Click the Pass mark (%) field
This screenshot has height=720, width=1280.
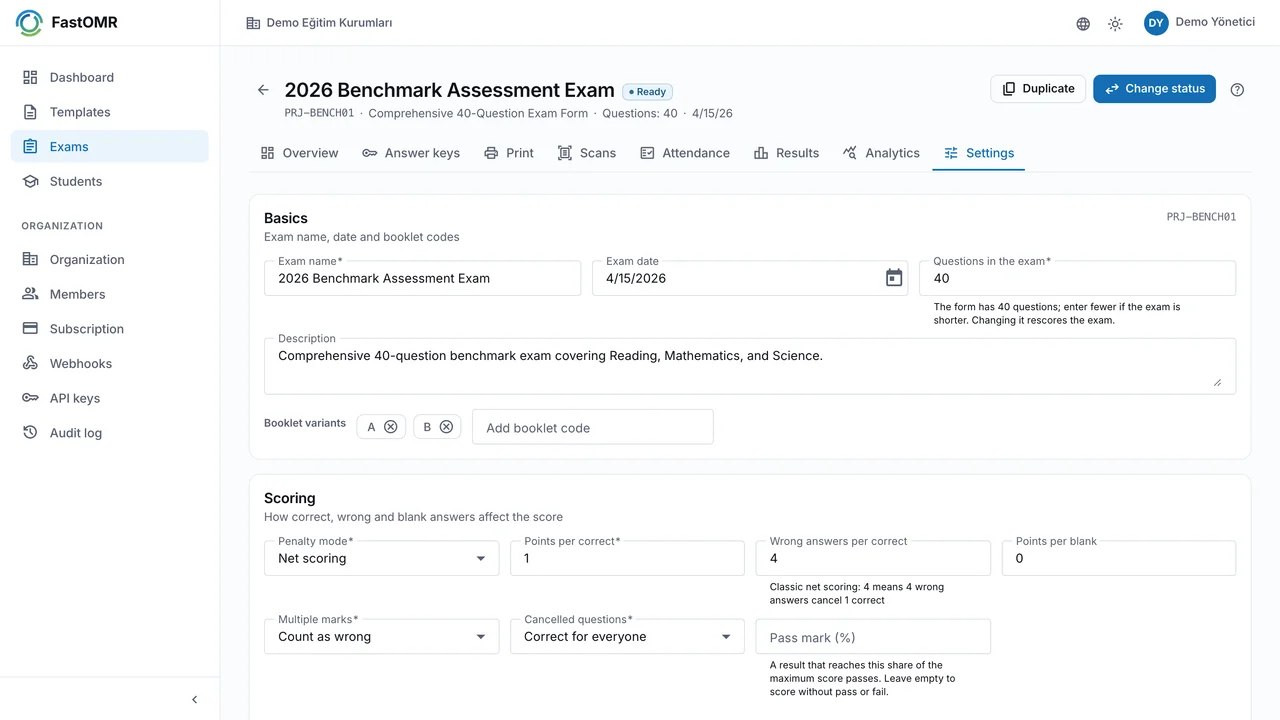point(873,637)
